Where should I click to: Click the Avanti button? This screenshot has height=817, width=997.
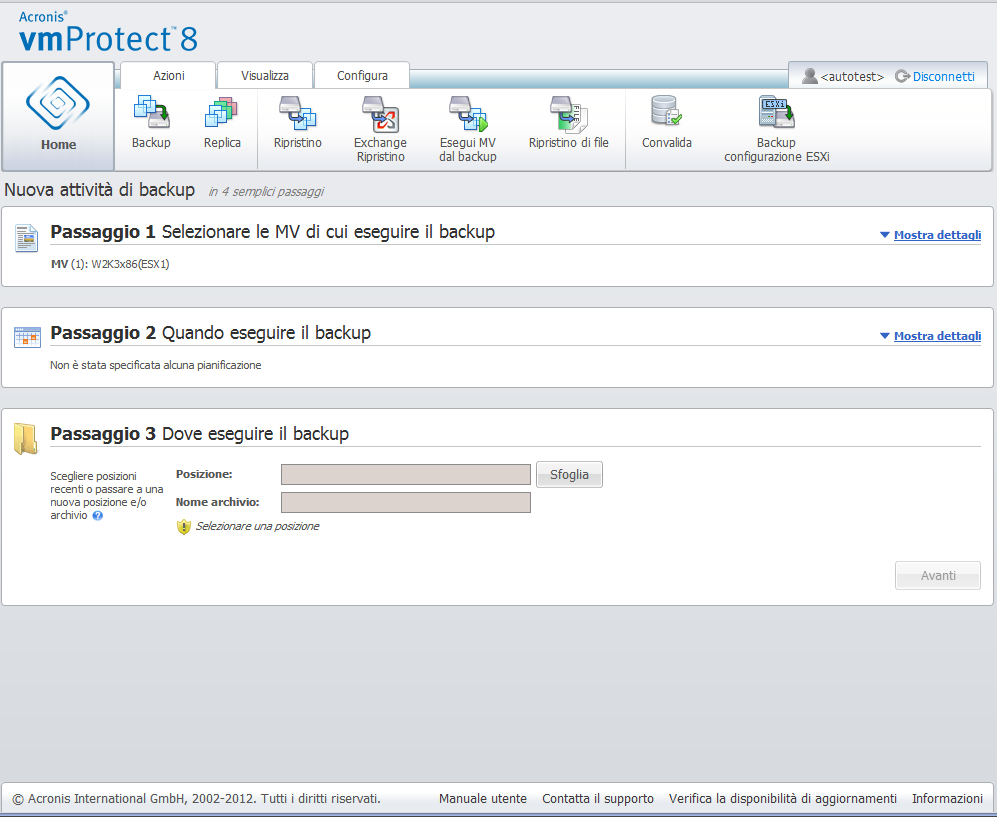point(938,575)
